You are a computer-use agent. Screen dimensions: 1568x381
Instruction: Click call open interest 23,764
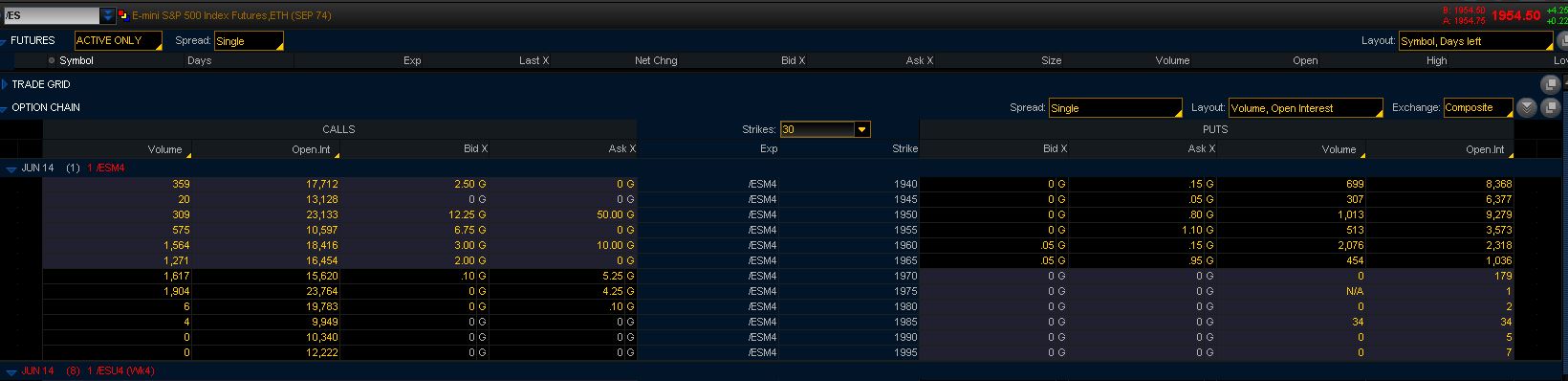coord(321,291)
